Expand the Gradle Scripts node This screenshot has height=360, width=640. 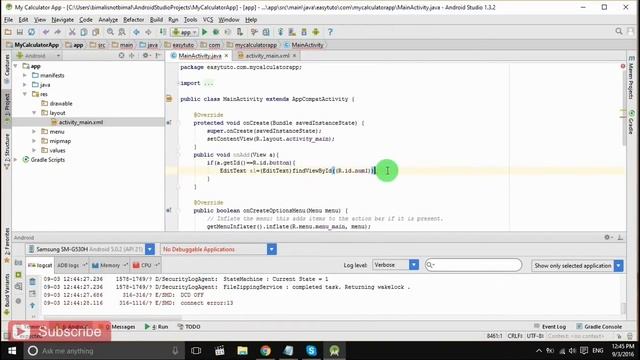(16, 160)
